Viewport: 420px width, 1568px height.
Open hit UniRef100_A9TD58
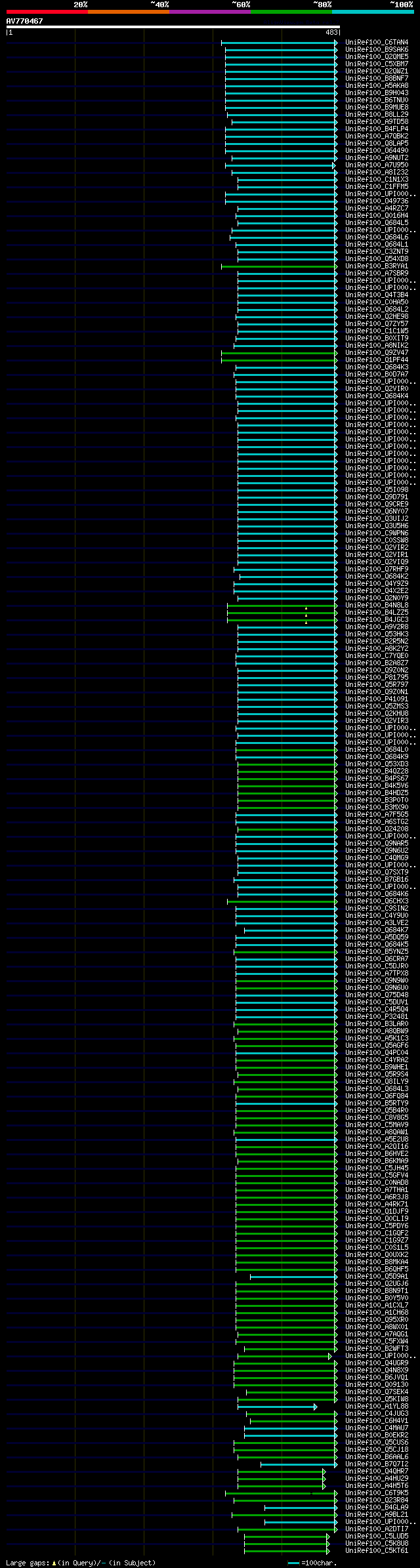pyautogui.click(x=377, y=122)
